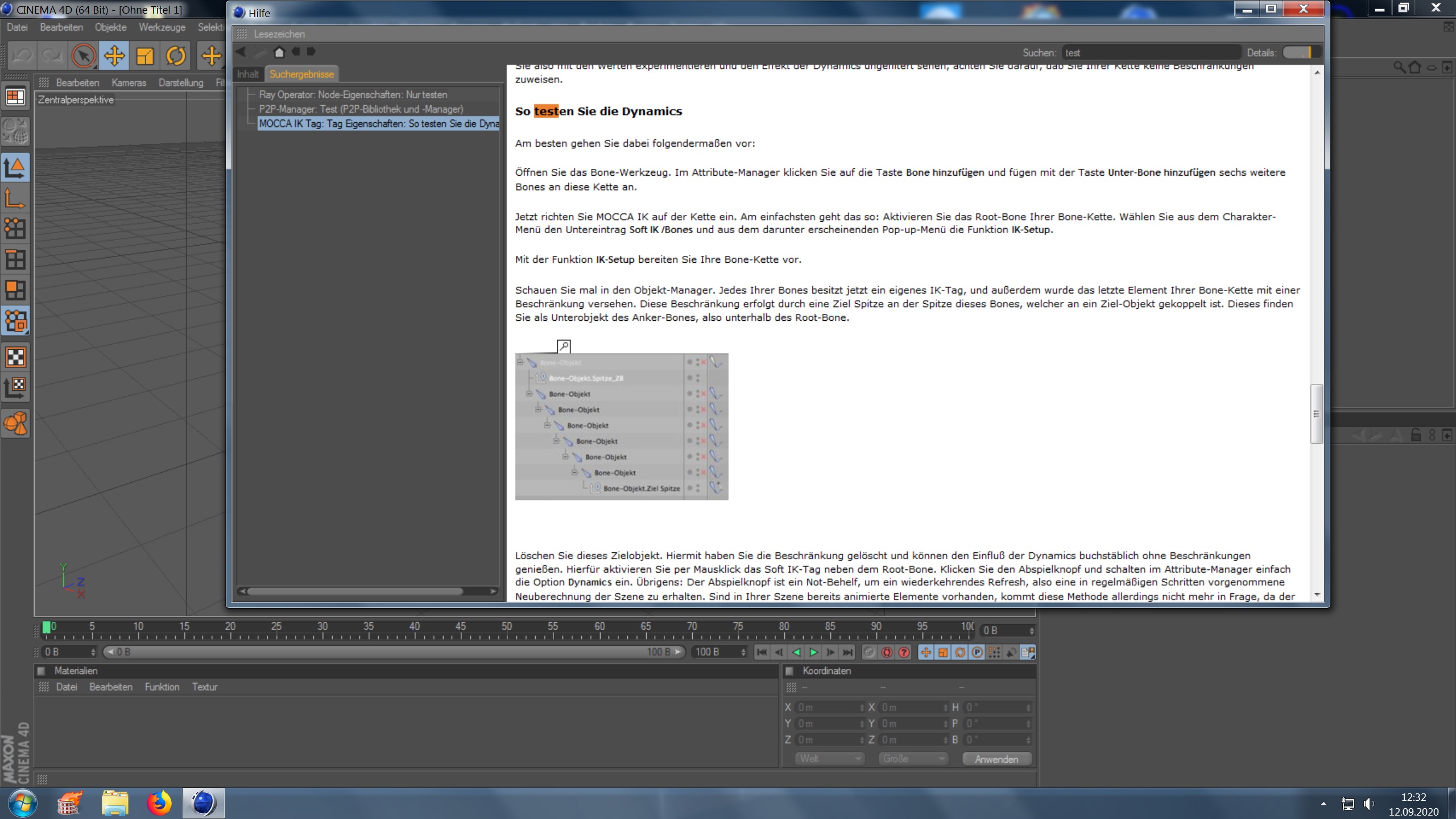Toggle parameter keyframe recording P icon
Viewport: 1456px width, 819px height.
click(x=977, y=652)
